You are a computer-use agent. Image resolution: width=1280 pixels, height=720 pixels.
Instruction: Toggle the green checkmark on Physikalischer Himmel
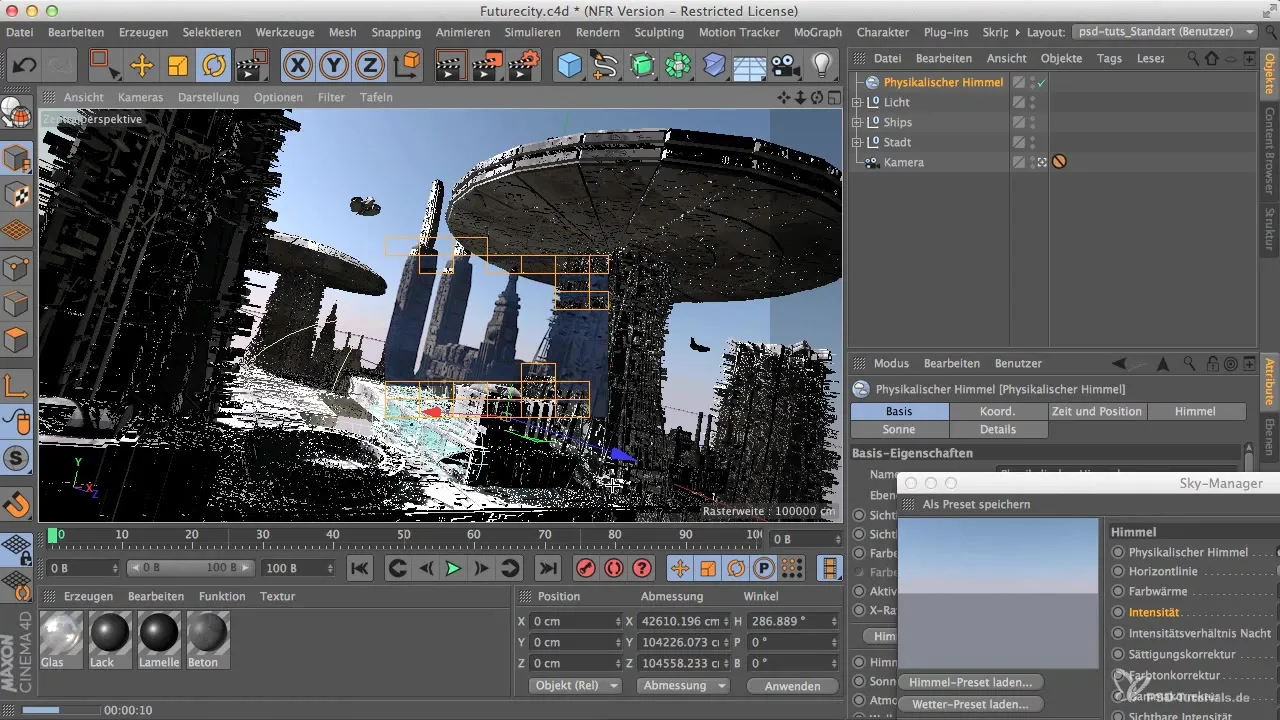[1042, 82]
